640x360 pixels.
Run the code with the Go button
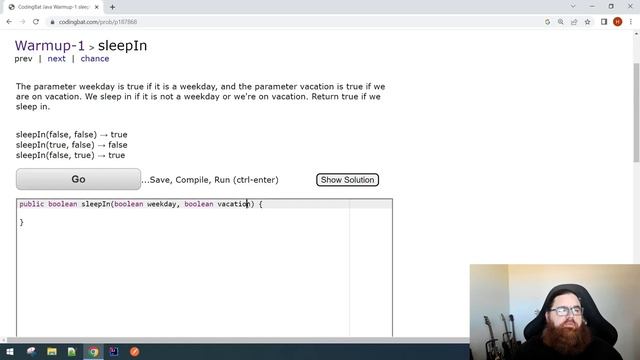tap(78, 179)
